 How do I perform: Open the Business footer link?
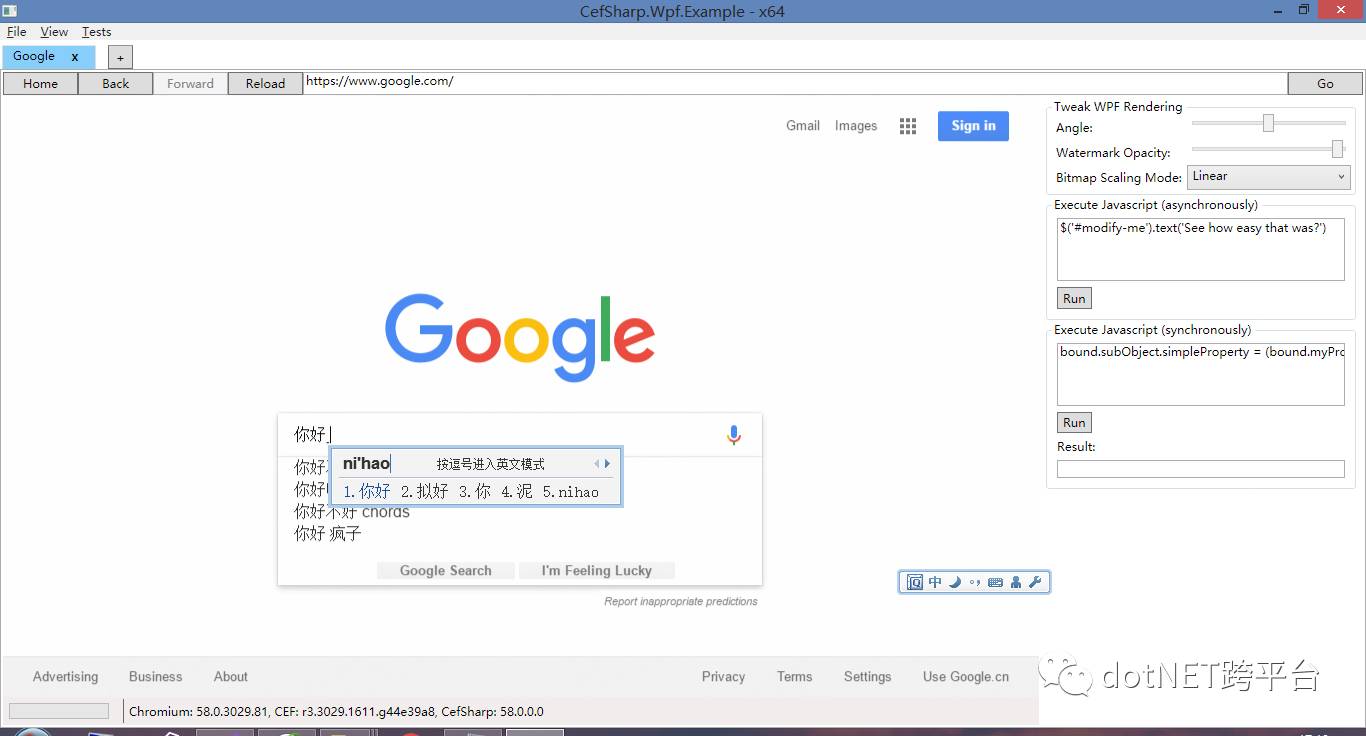click(156, 677)
